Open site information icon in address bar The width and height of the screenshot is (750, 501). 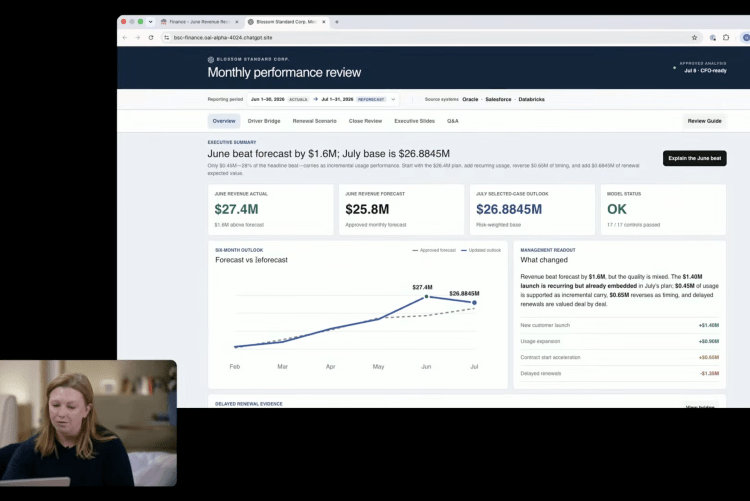pos(166,37)
